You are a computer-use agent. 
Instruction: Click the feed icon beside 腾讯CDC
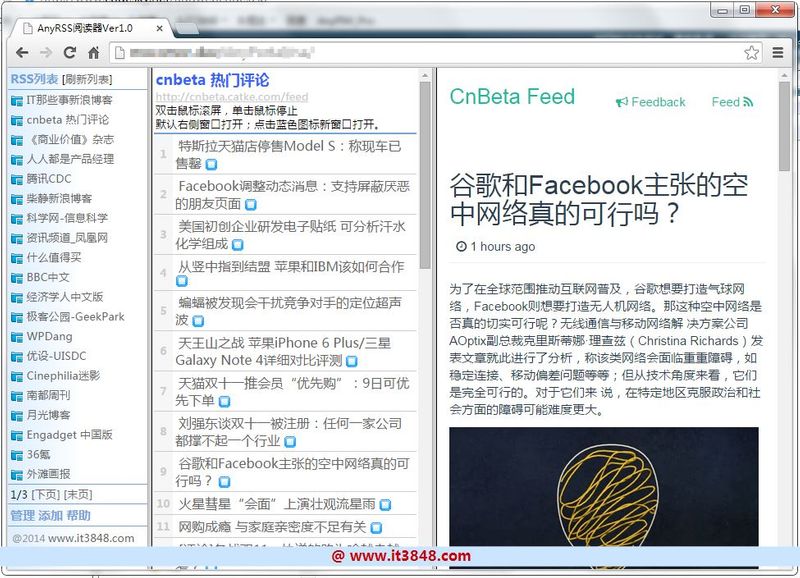[17, 180]
